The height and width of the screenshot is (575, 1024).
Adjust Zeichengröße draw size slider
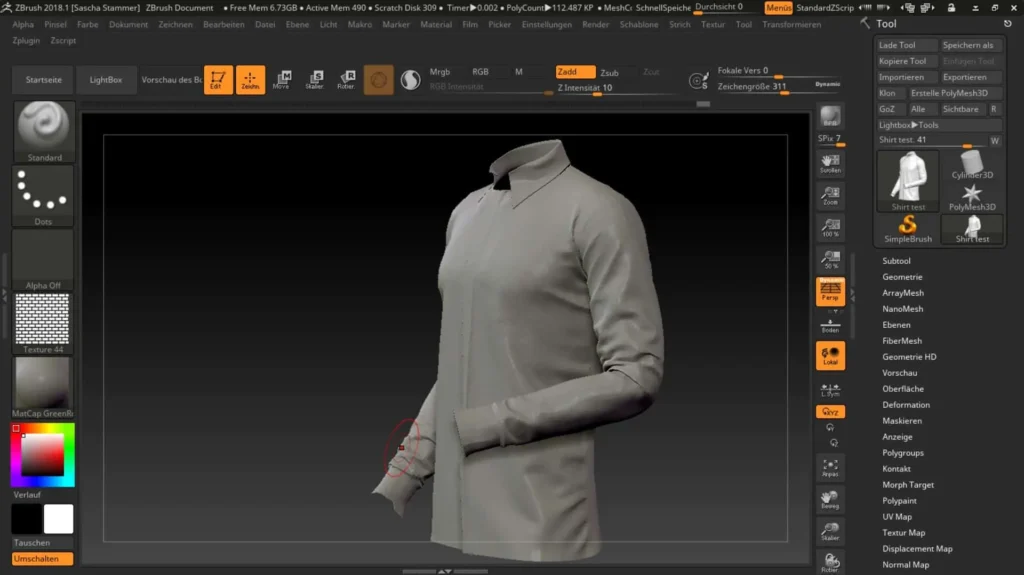point(764,87)
